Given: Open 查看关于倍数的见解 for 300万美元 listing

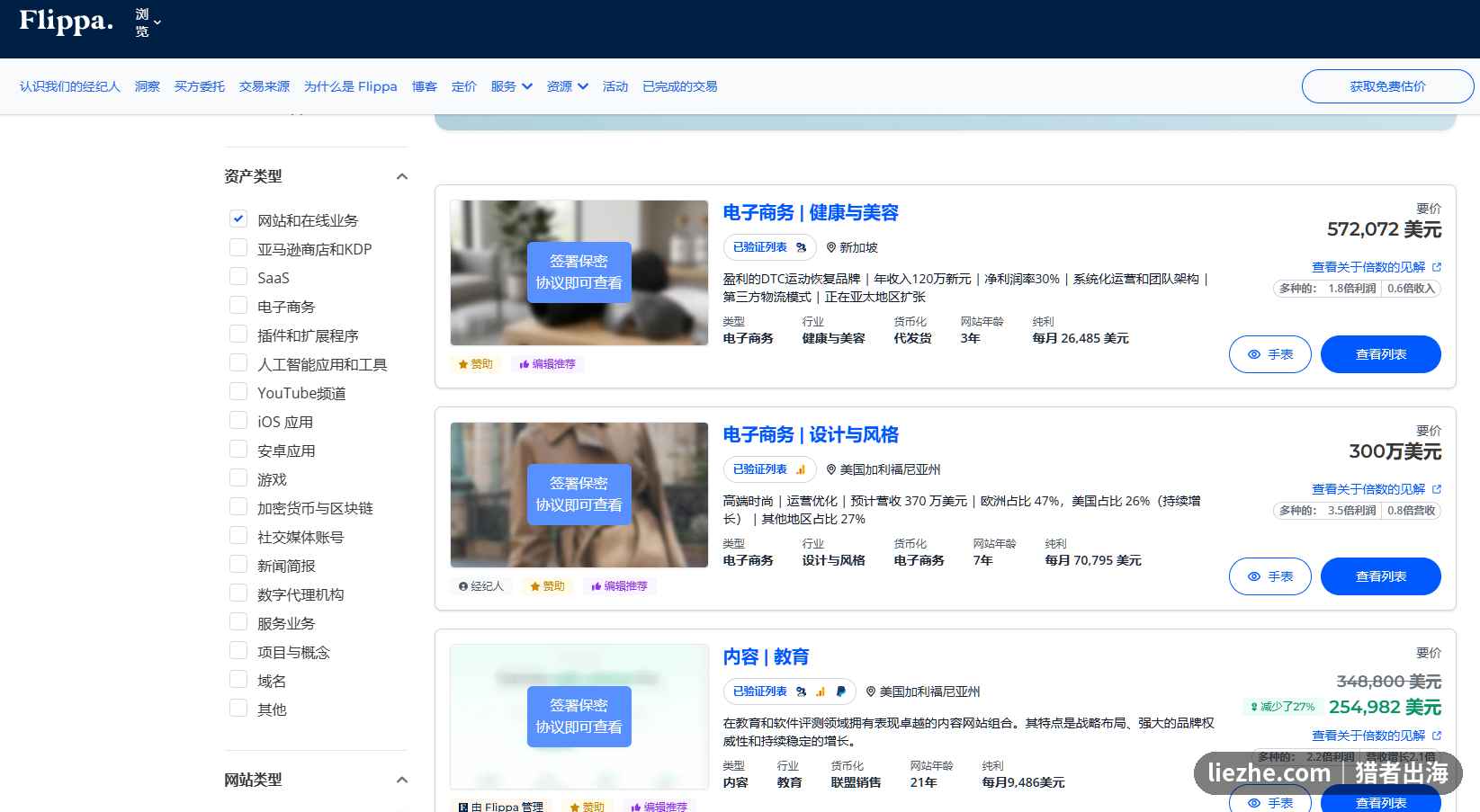Looking at the screenshot, I should click(x=1376, y=489).
